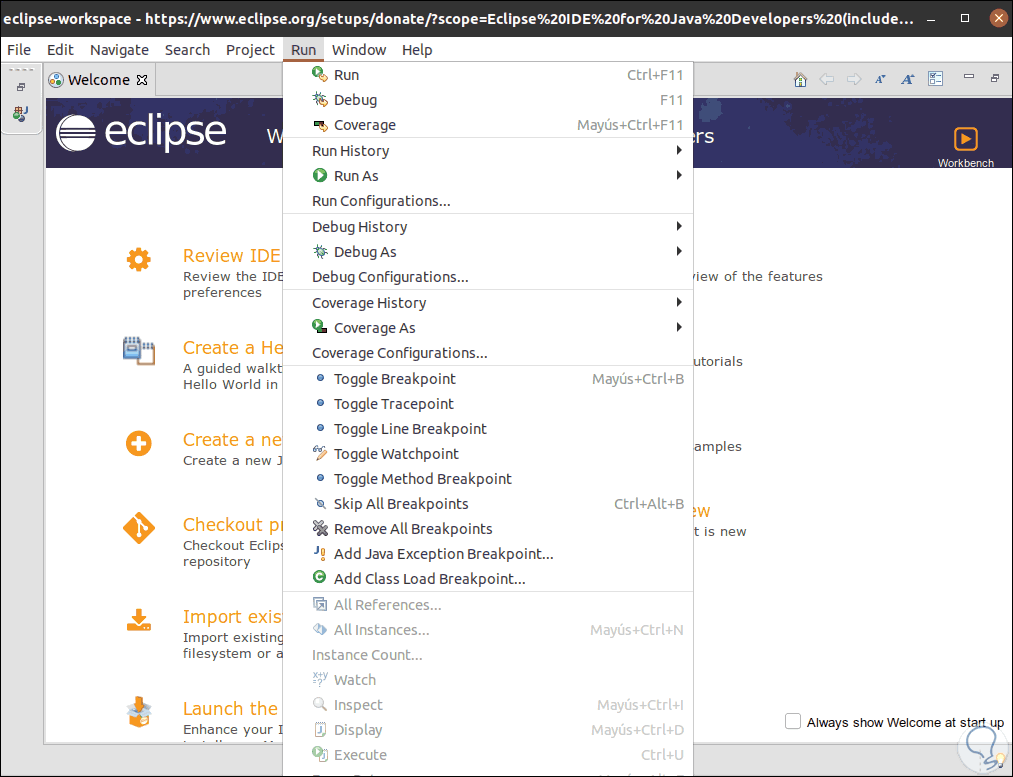
Task: Click the customize page icon
Action: click(x=935, y=79)
